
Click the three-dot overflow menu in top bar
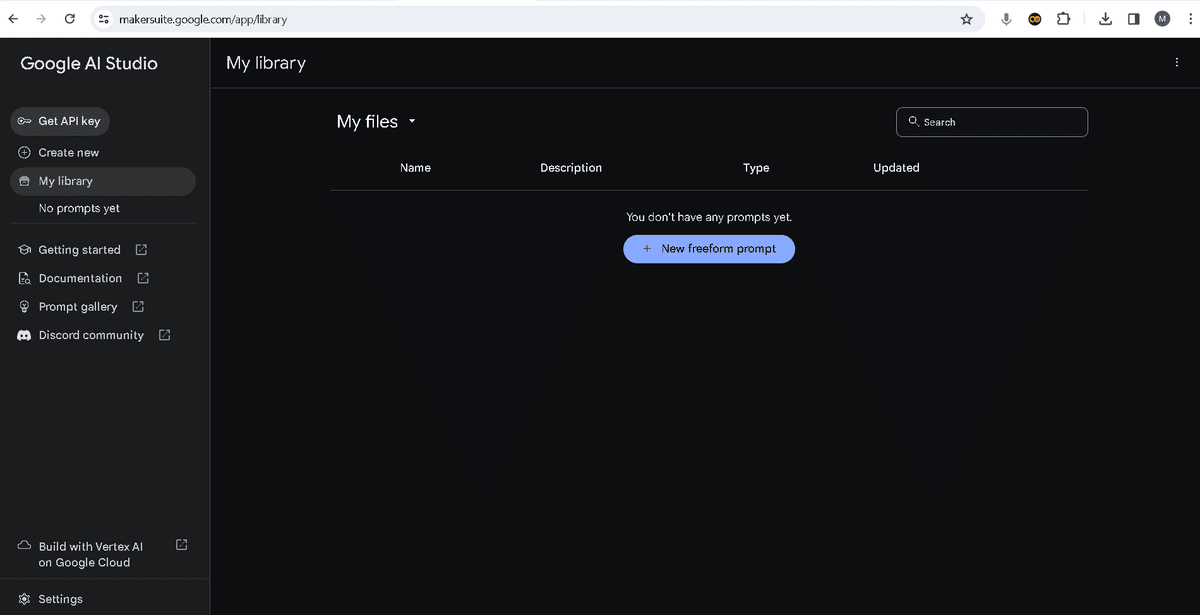pyautogui.click(x=1177, y=62)
